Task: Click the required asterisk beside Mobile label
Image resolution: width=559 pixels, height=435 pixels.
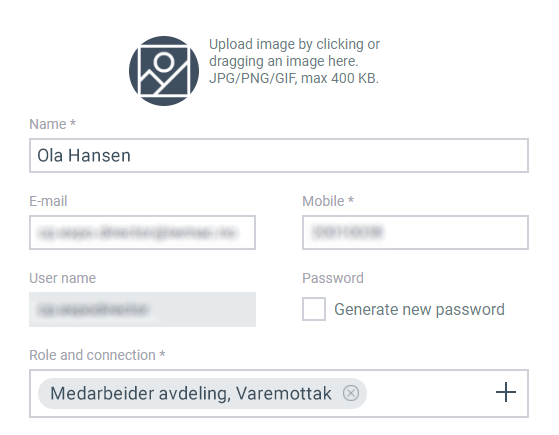Action: (x=351, y=200)
